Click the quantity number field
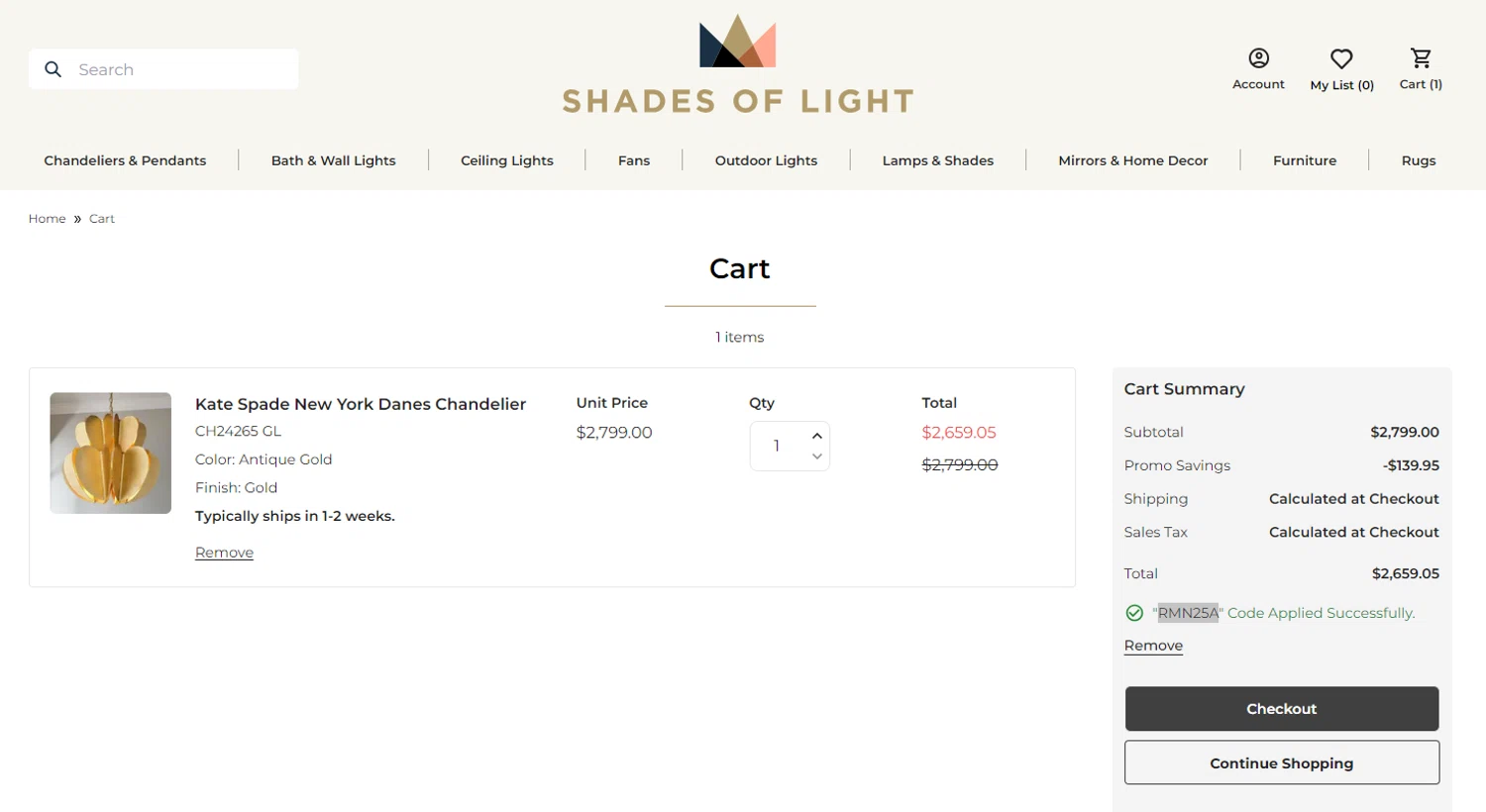1486x812 pixels. 778,446
